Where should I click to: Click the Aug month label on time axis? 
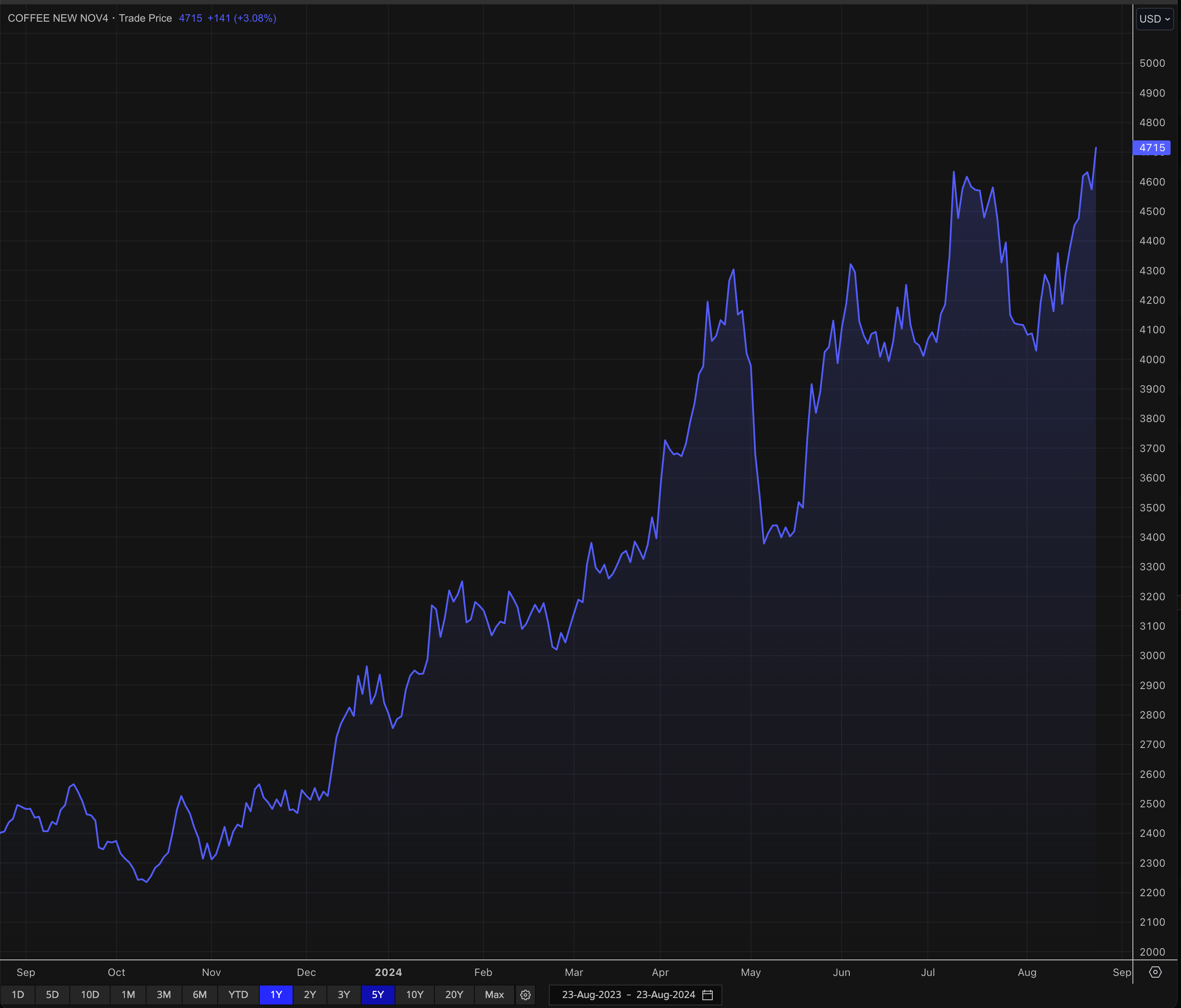(x=1027, y=972)
